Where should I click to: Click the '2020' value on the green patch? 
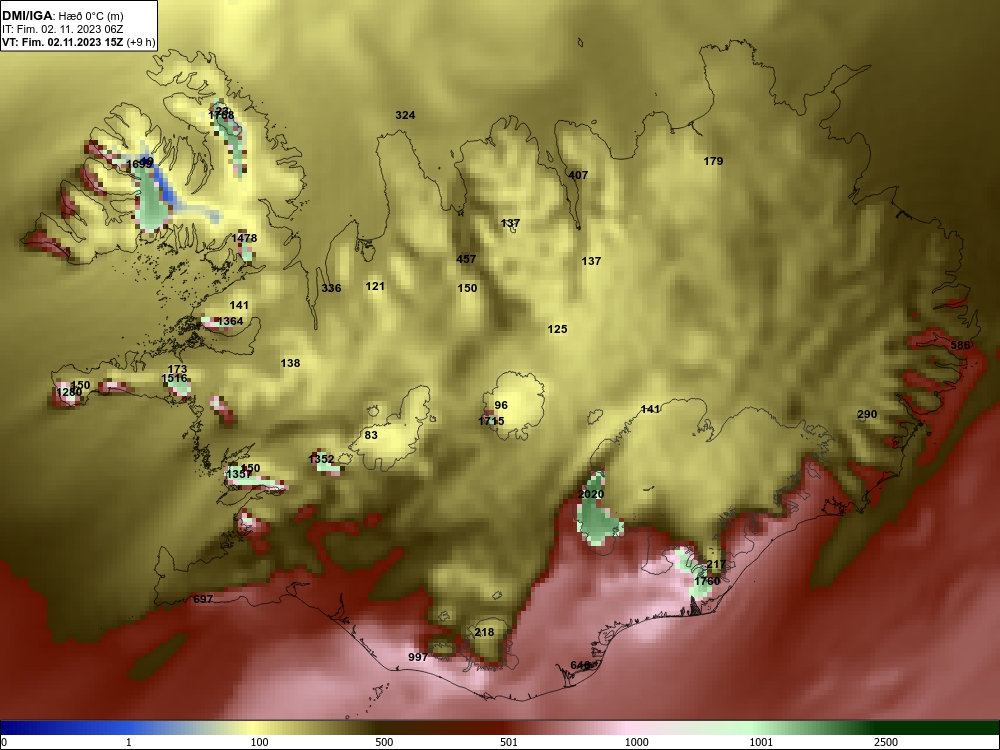coord(591,495)
